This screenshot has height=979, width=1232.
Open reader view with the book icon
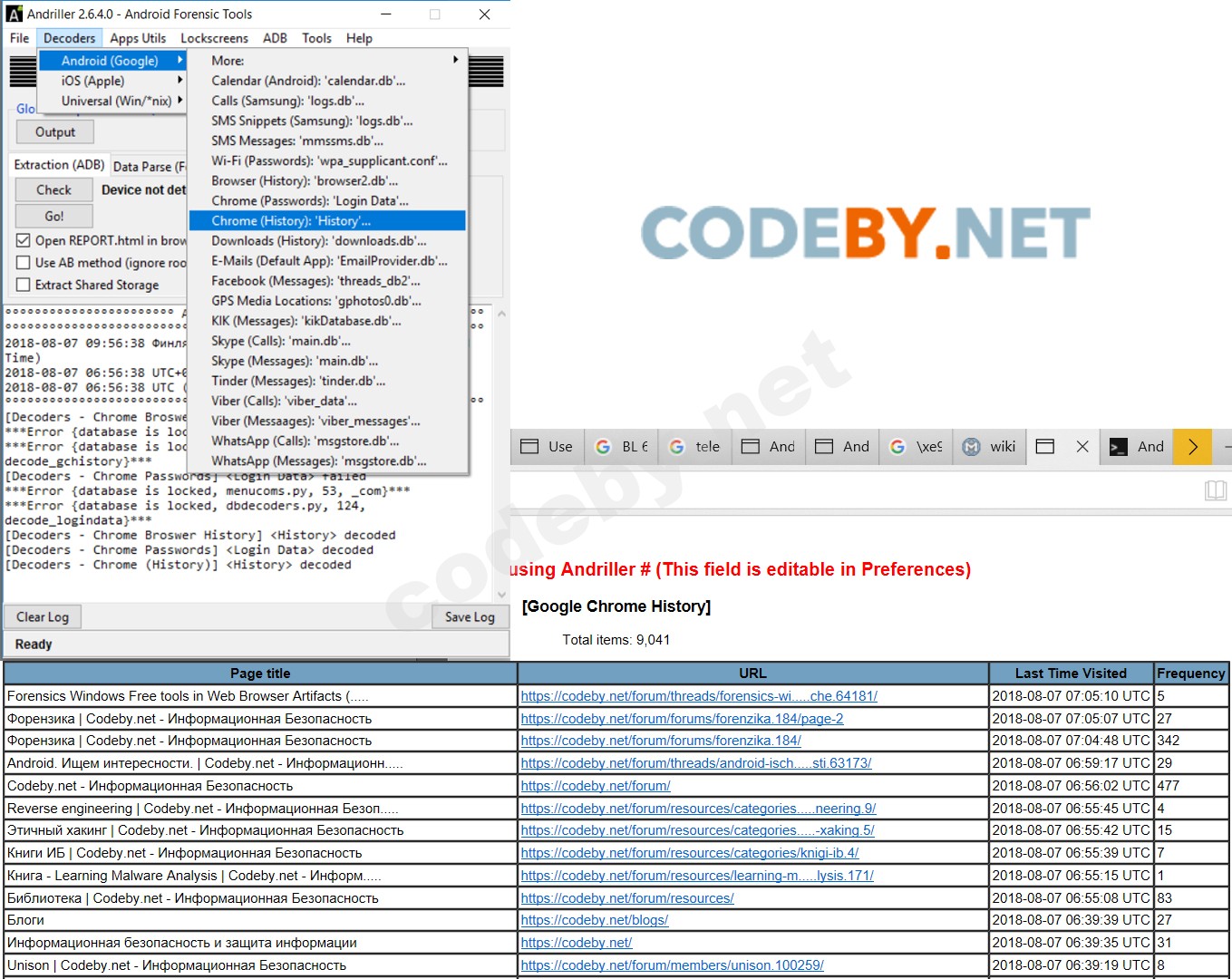click(x=1217, y=490)
